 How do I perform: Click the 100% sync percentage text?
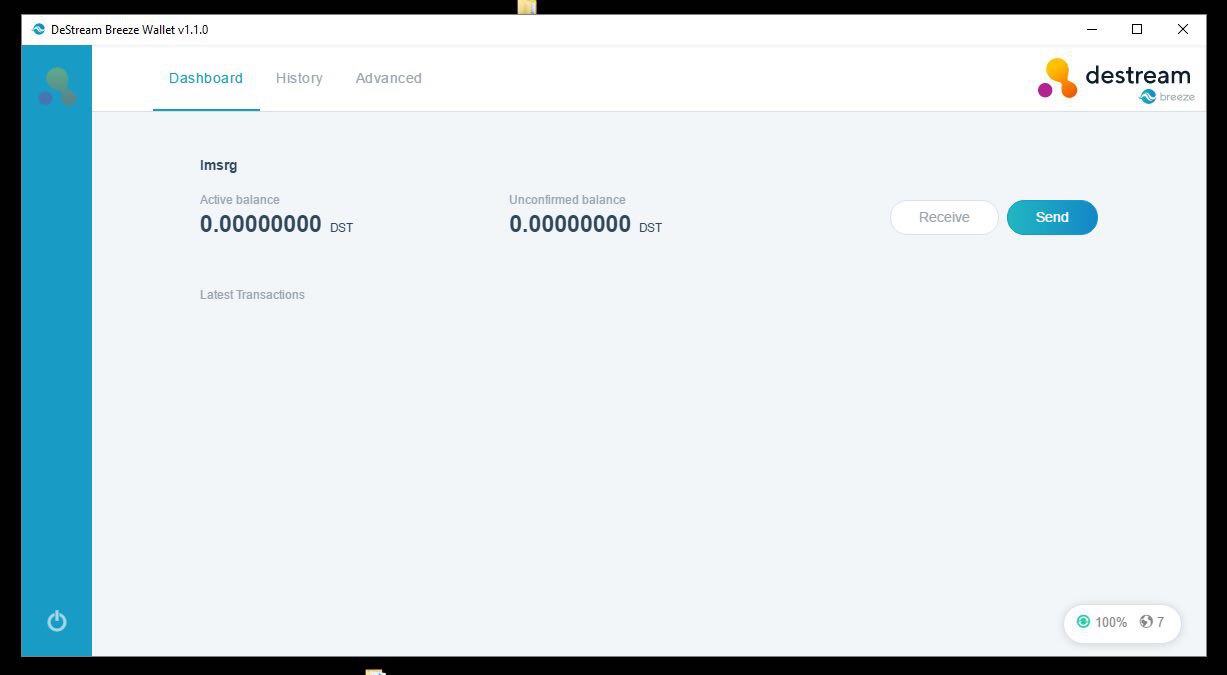1111,622
